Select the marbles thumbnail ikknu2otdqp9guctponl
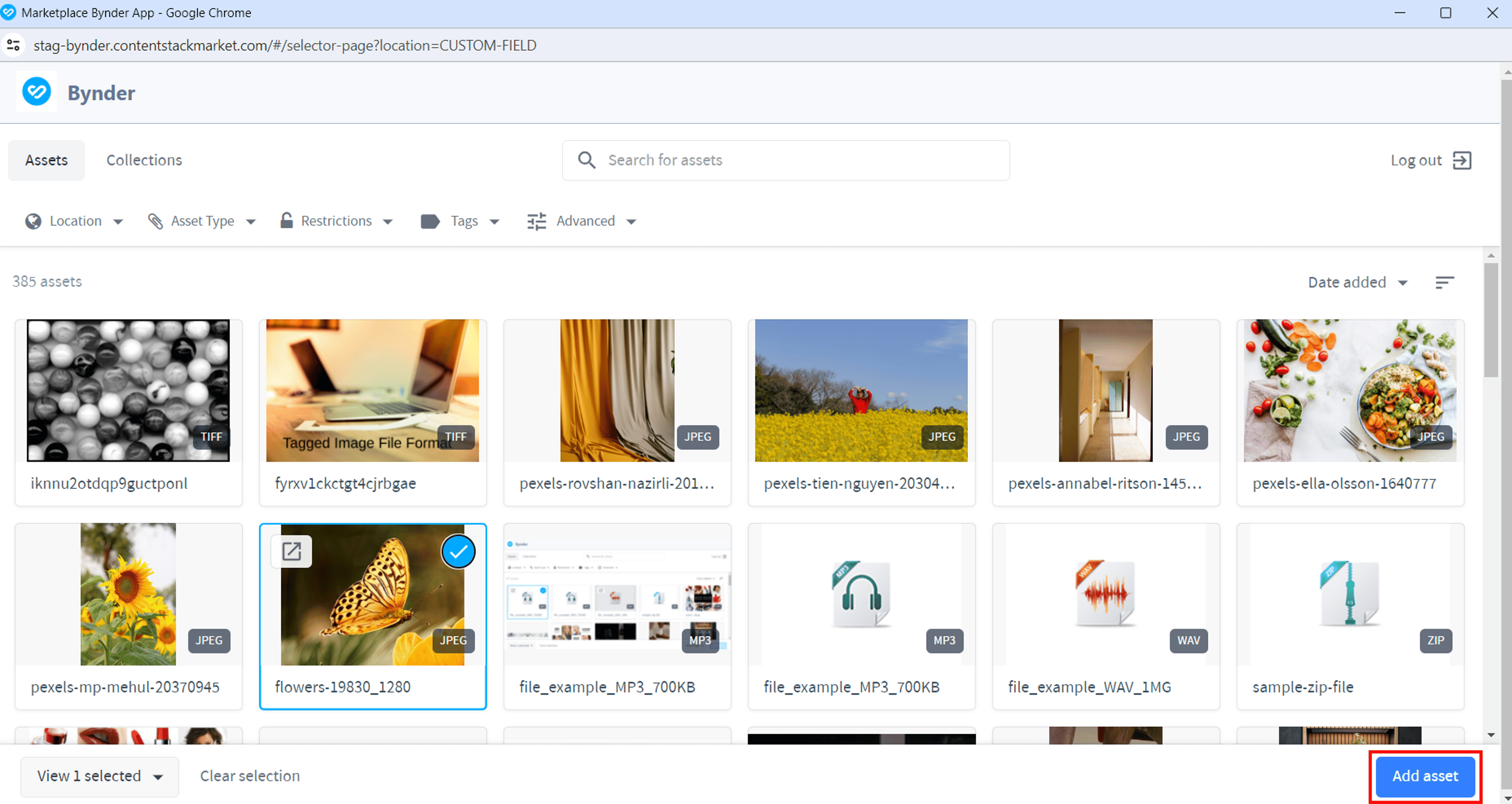This screenshot has height=804, width=1512. 128,390
